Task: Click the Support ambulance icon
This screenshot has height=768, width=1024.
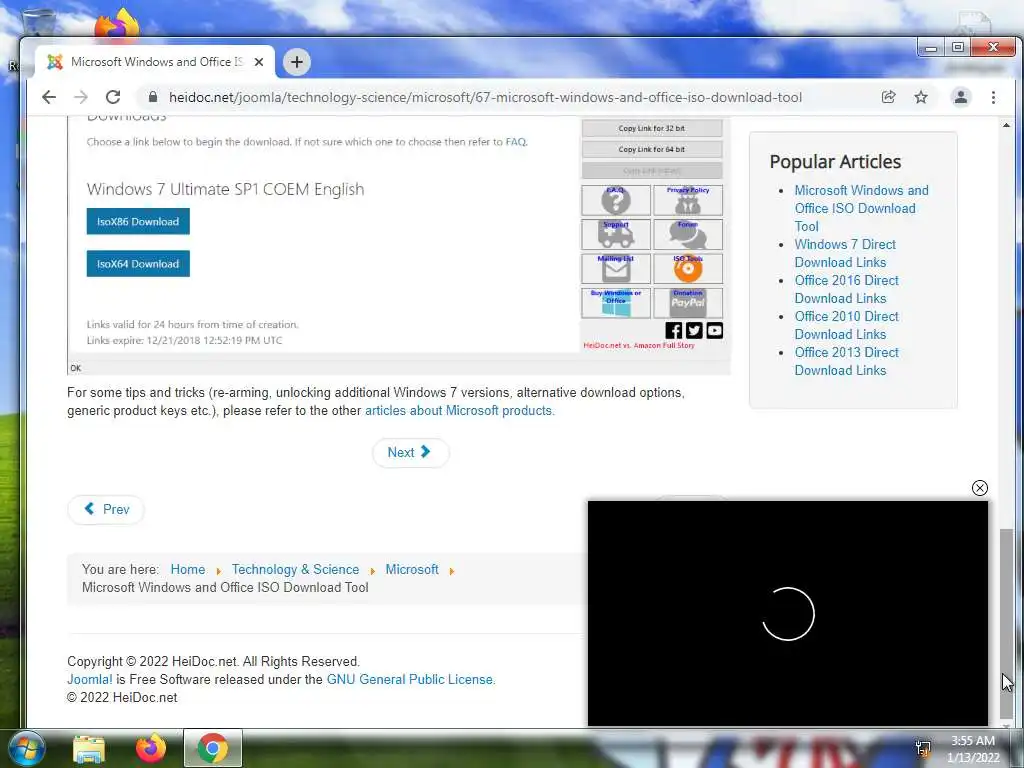Action: click(x=616, y=234)
